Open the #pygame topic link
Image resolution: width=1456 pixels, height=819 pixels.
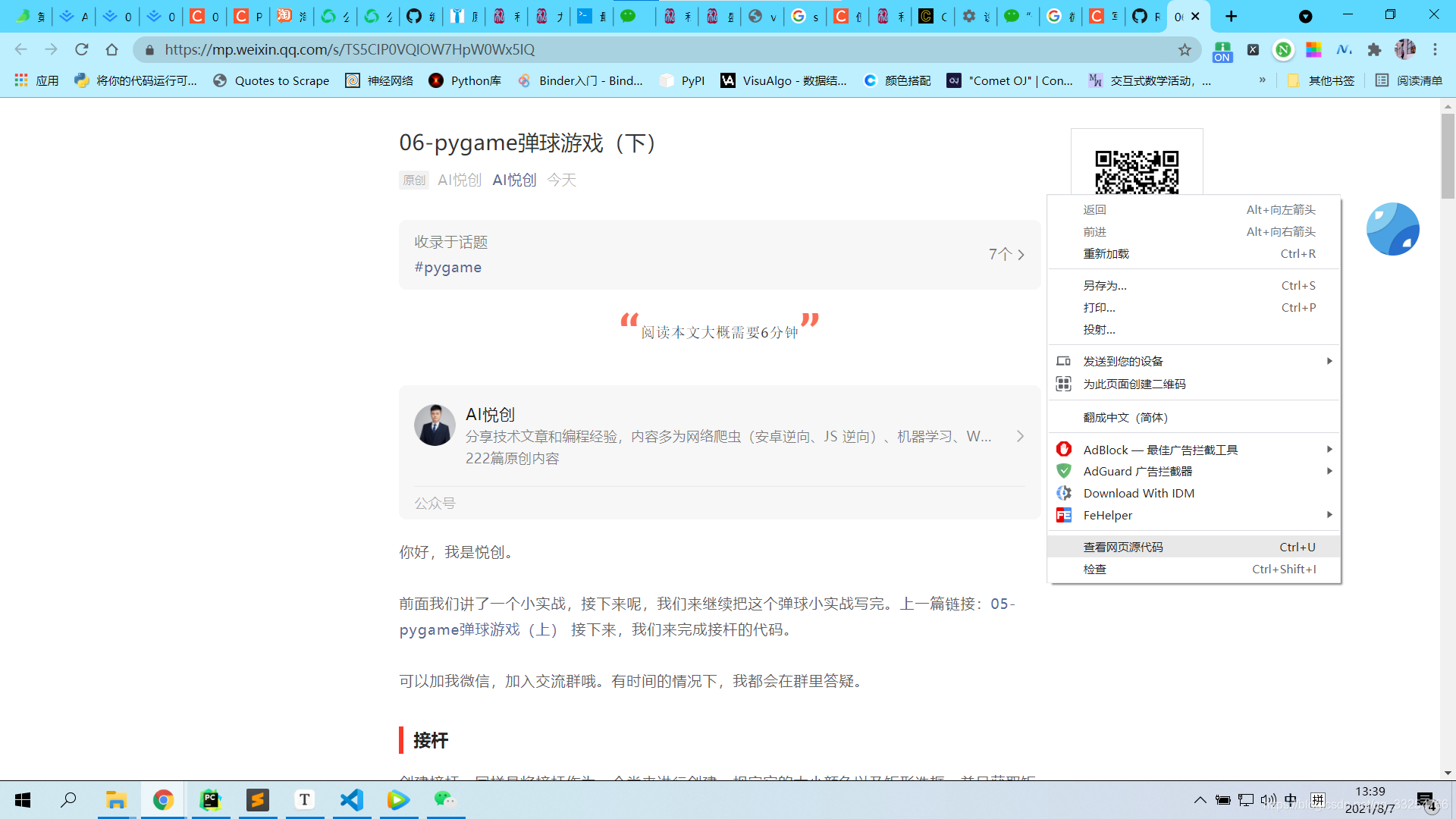tap(448, 268)
